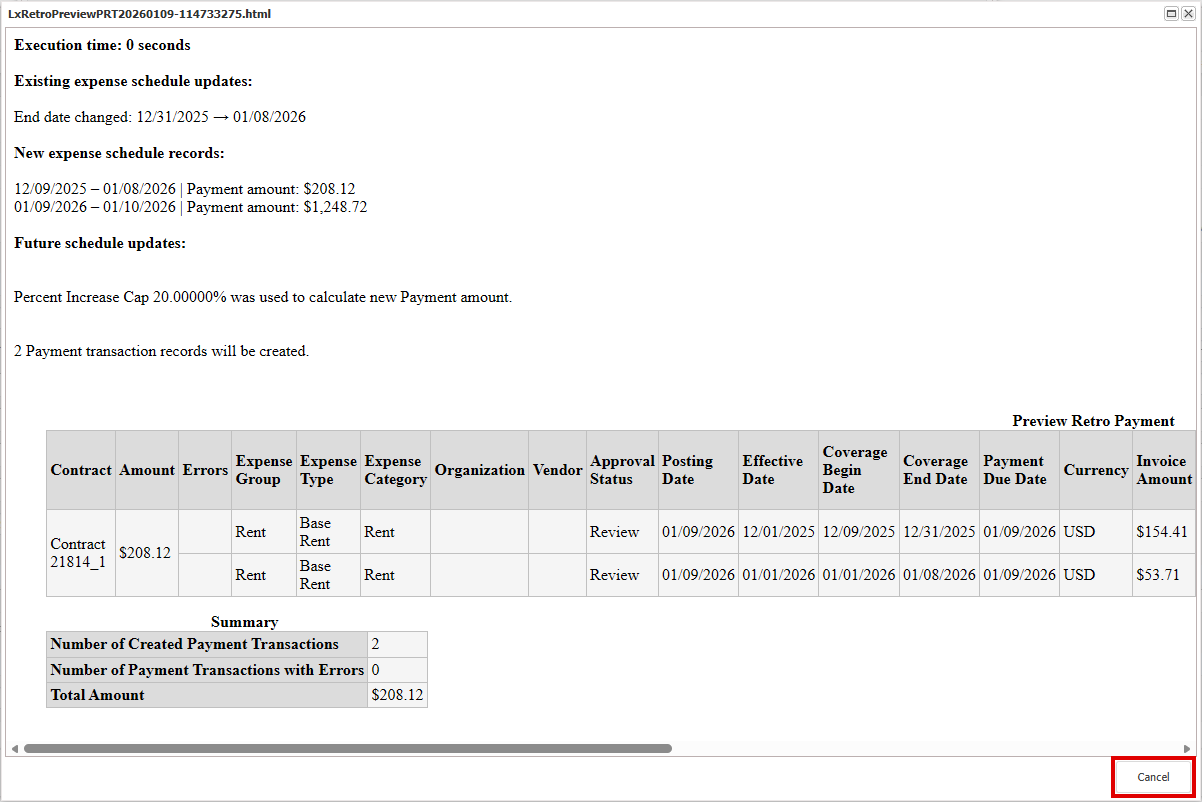Click the right scroll arrow
The height and width of the screenshot is (802, 1202).
[x=1186, y=748]
